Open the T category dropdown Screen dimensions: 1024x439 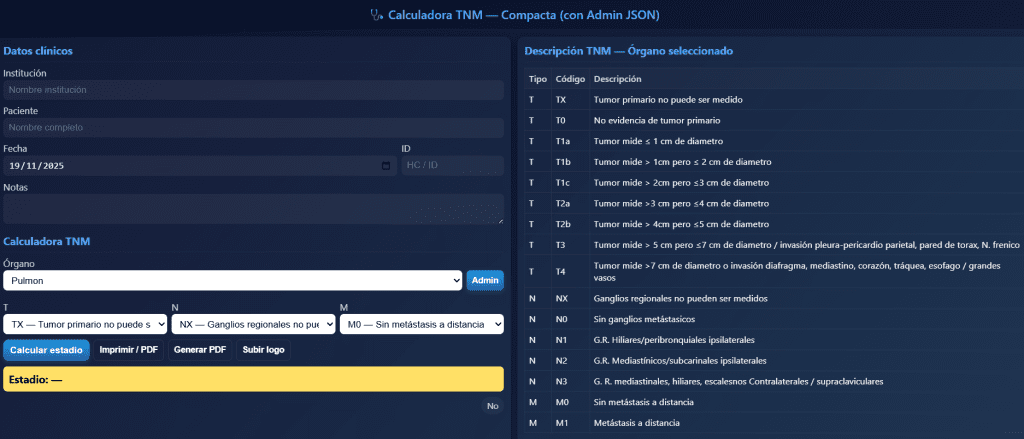[85, 324]
